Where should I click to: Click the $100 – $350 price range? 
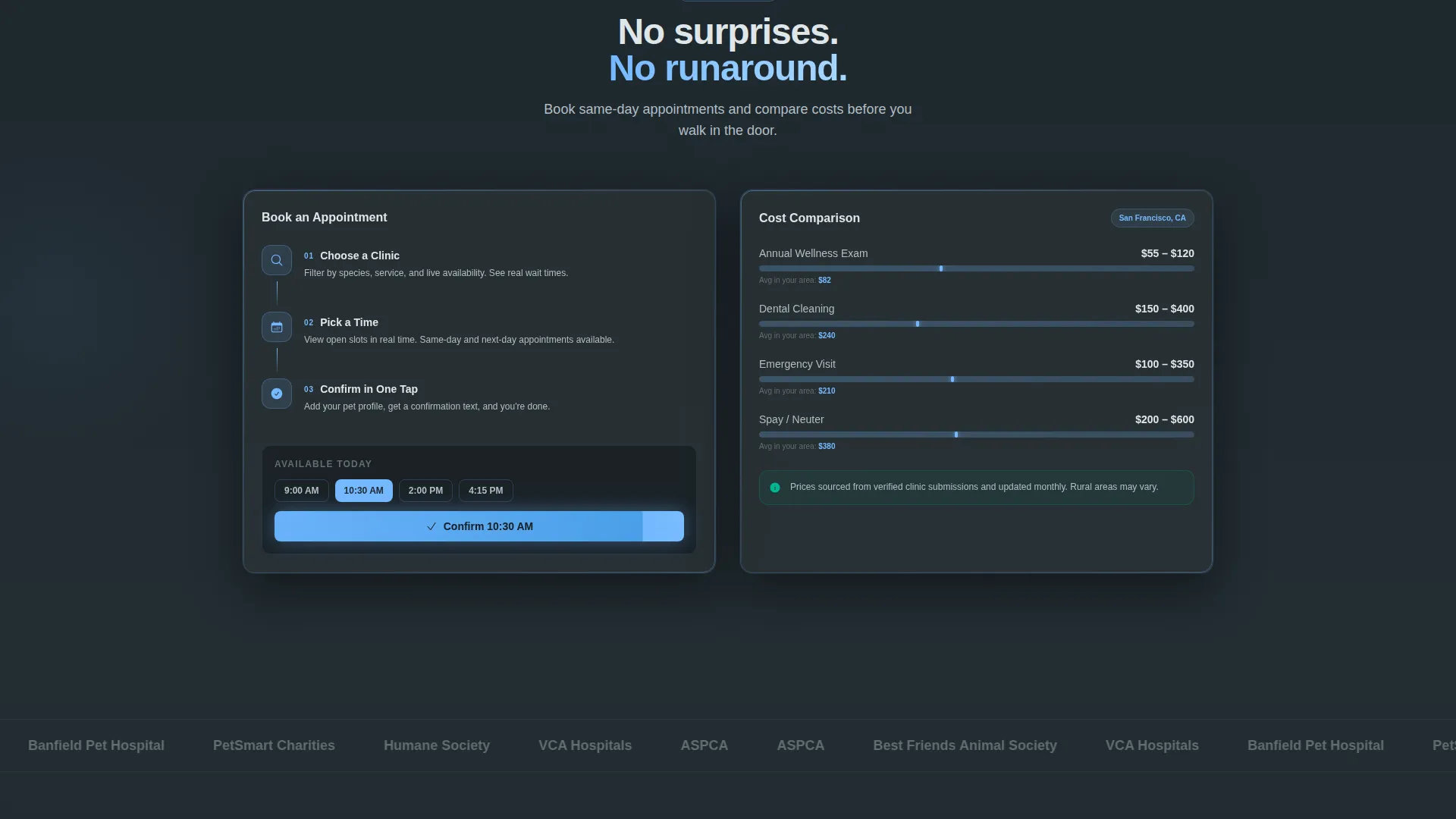1164,364
